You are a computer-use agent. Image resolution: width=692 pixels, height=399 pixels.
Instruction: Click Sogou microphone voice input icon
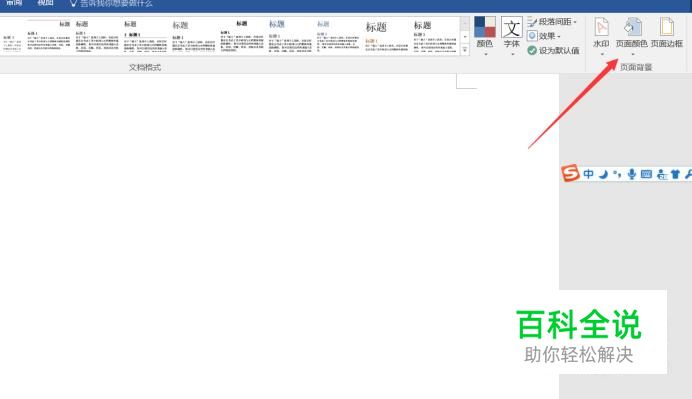(632, 174)
